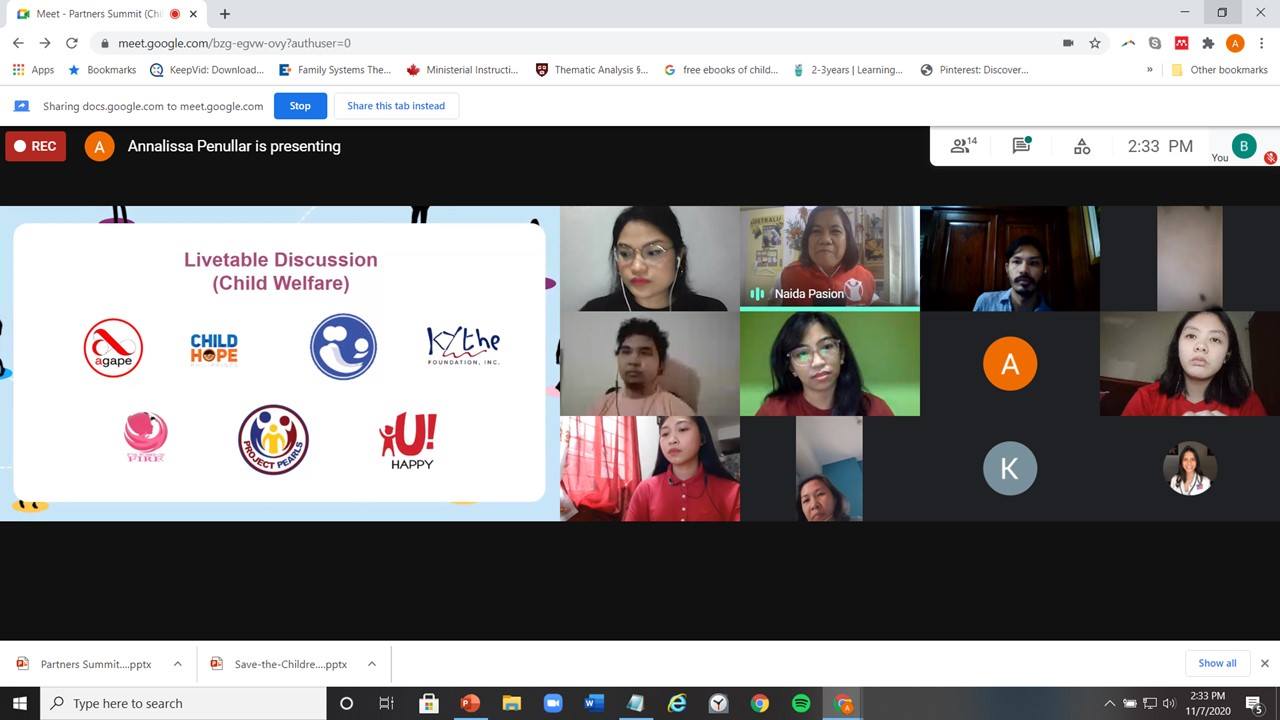Click the muted microphone indicator beside You

coord(1270,157)
